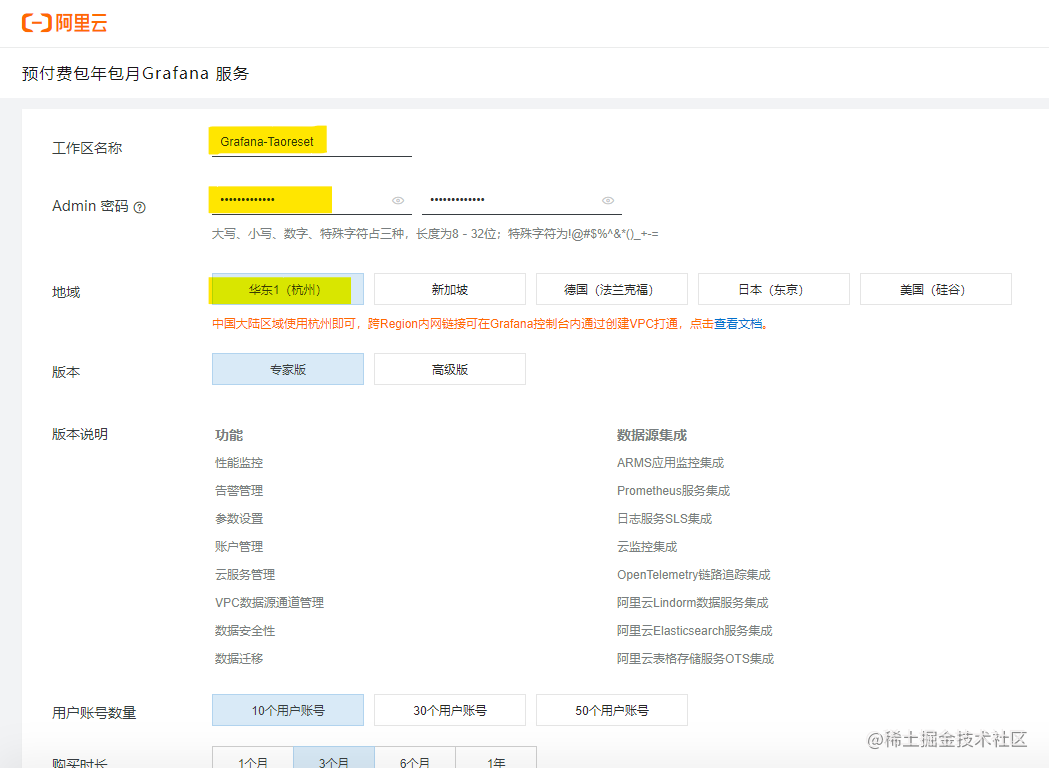The height and width of the screenshot is (771, 1049).
Task: Click the 性能监控 feature text
Action: pyautogui.click(x=239, y=463)
